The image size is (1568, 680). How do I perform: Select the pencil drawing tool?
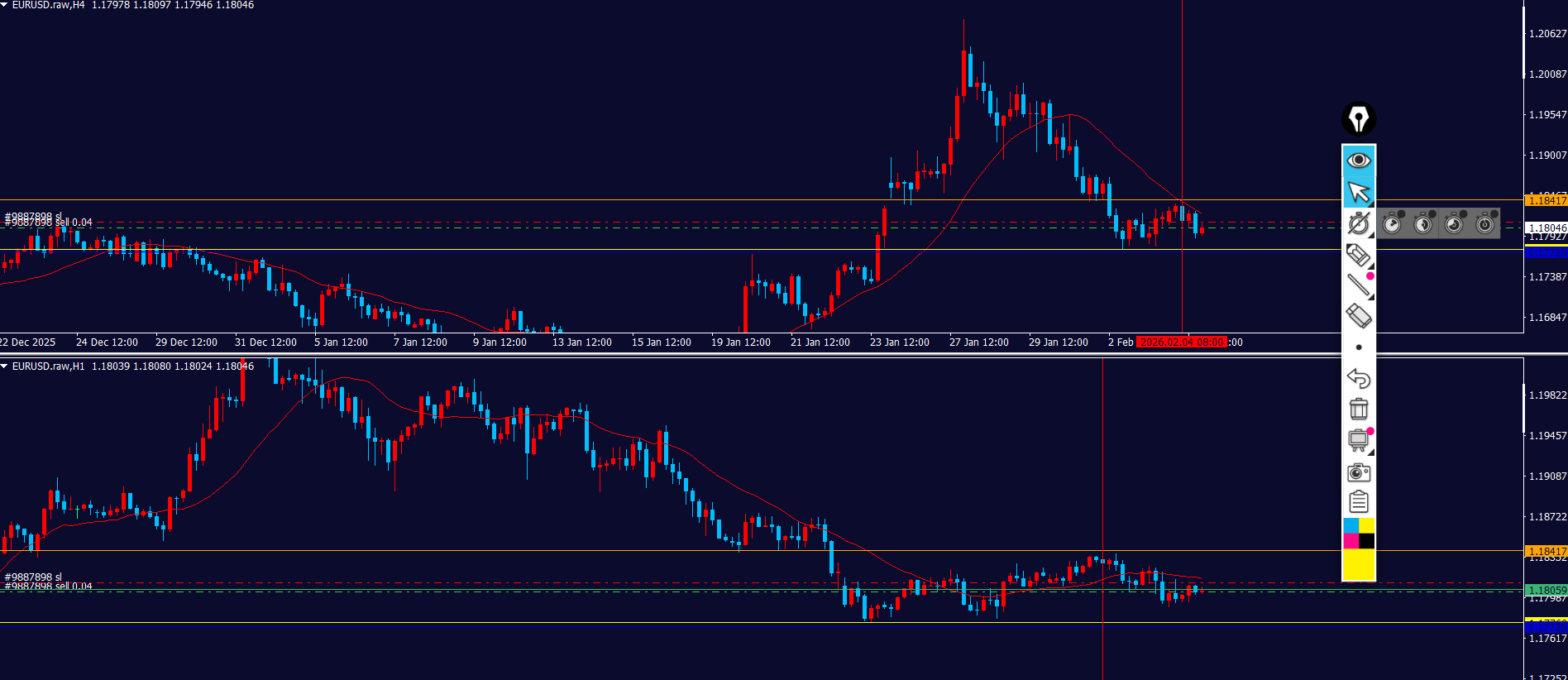[1358, 255]
